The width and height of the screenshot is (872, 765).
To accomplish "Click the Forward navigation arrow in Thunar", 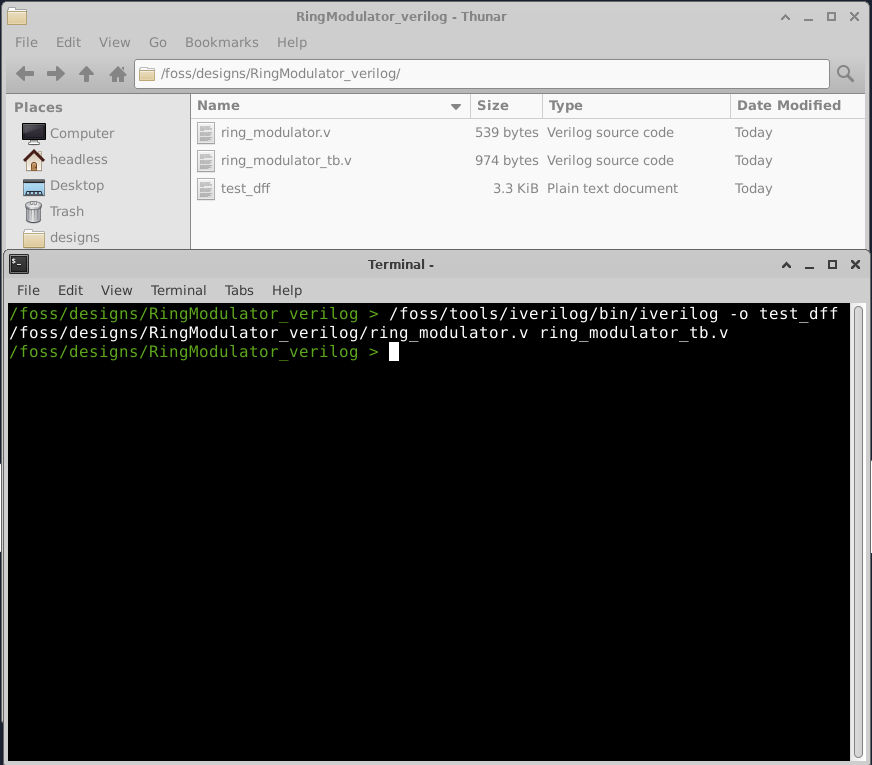I will (56, 74).
